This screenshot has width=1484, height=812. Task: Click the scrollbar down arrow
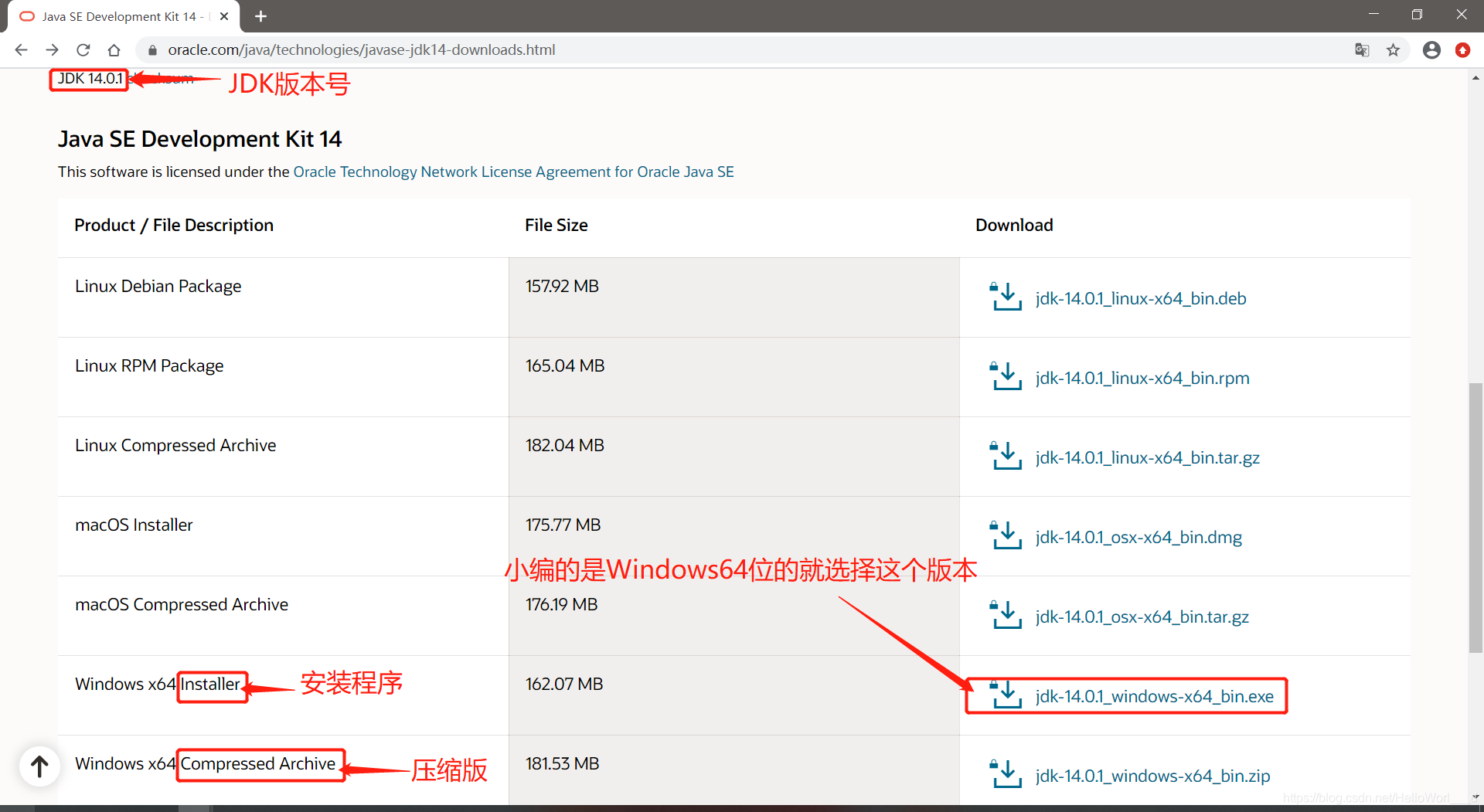(1475, 797)
